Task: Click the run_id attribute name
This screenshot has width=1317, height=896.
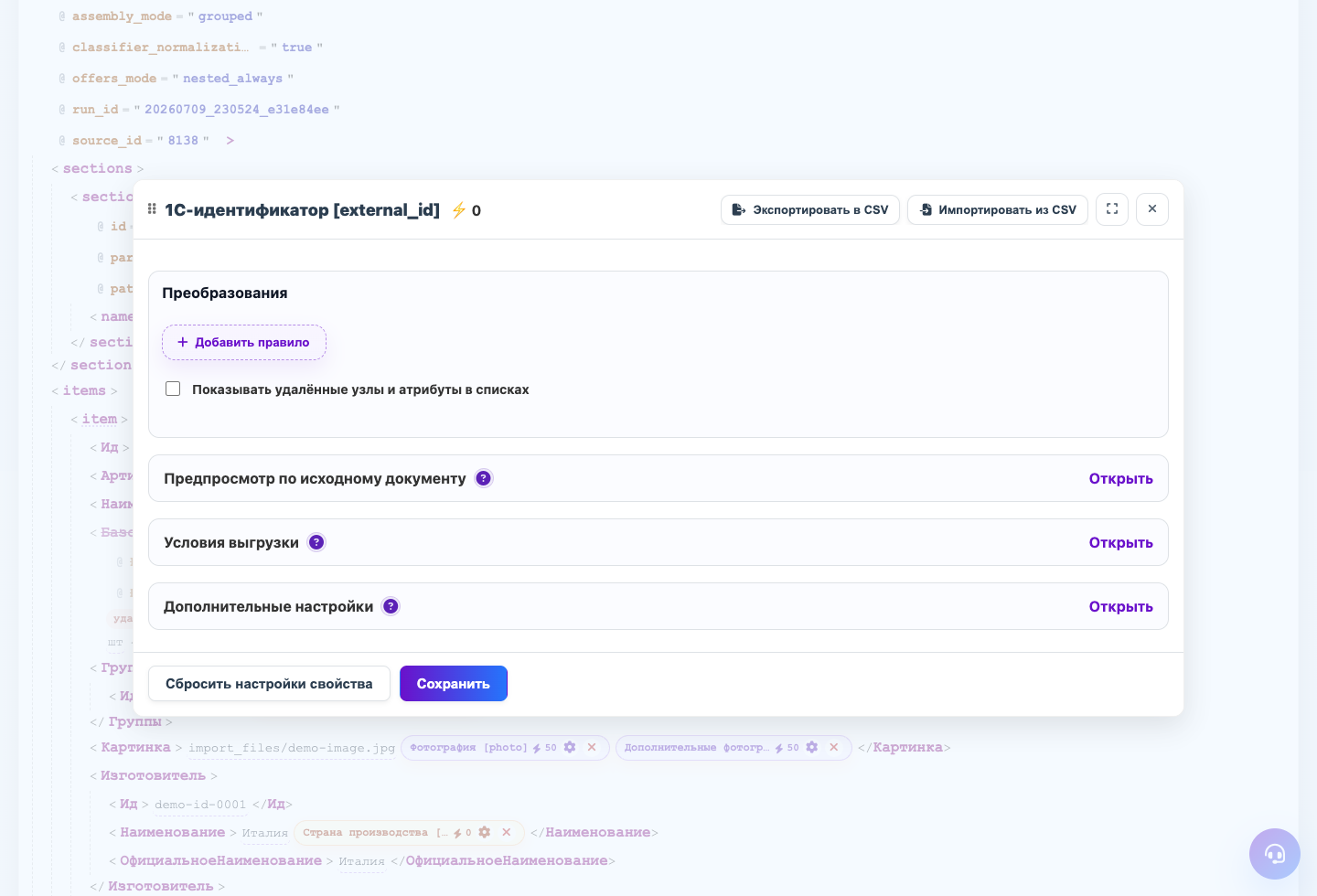Action: pos(95,109)
